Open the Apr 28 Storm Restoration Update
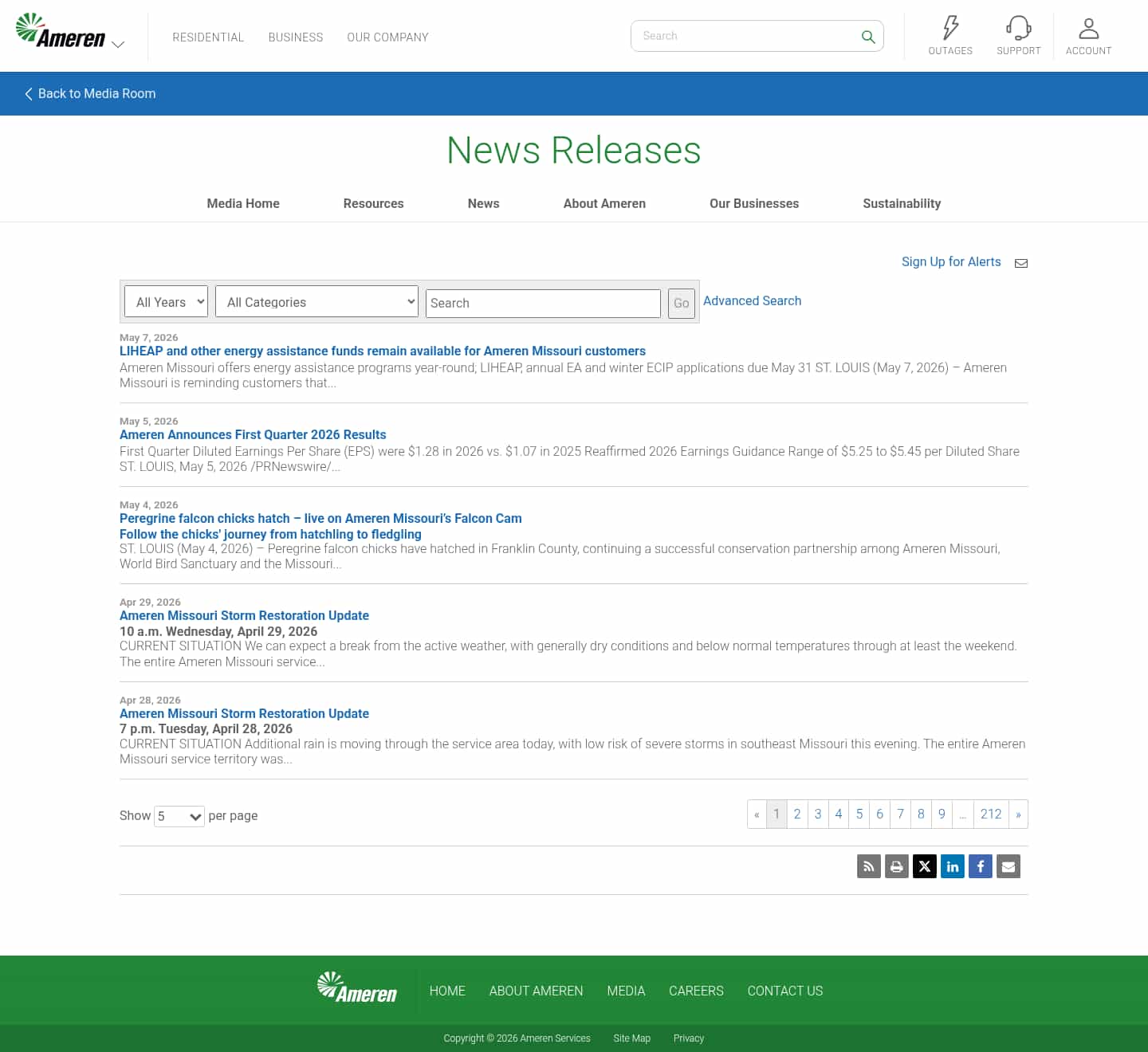The height and width of the screenshot is (1052, 1148). pyautogui.click(x=244, y=714)
